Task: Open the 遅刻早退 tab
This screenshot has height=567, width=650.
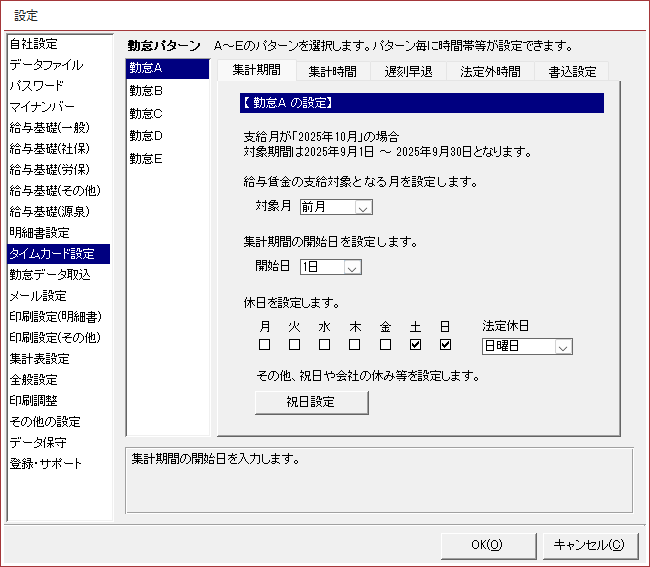Action: pos(408,71)
